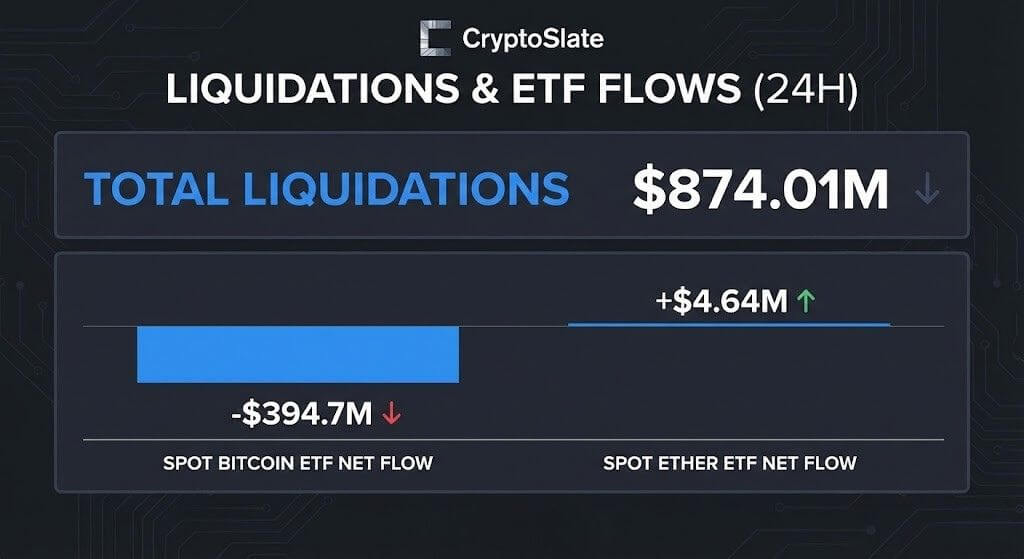Click the gray down arrow beside $874.01M
The image size is (1024, 559).
pos(928,189)
